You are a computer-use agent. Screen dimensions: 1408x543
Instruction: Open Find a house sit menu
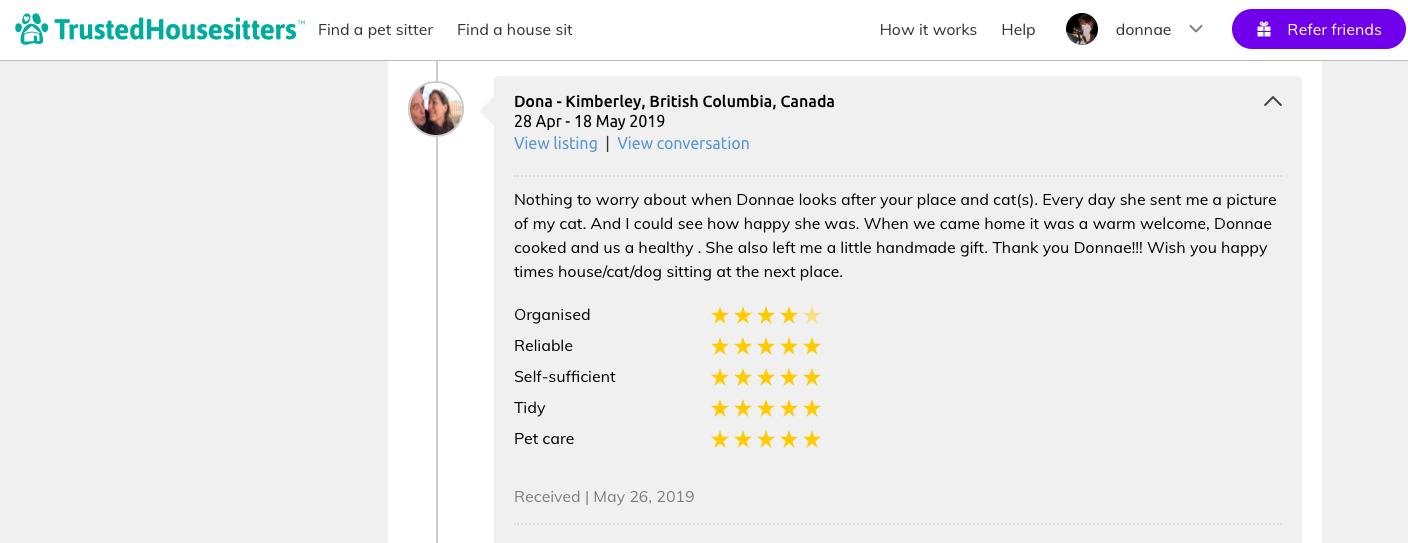(514, 30)
